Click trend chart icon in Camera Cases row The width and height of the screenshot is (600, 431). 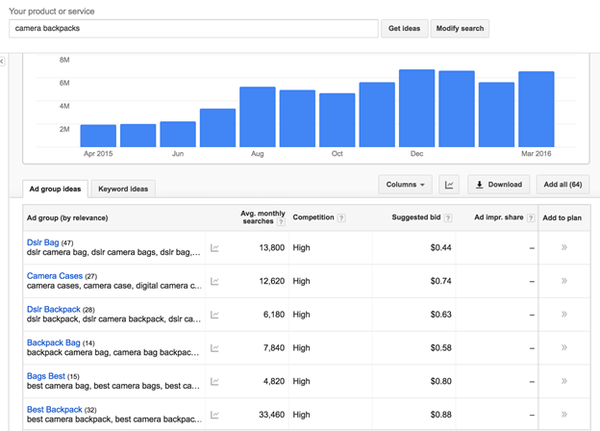(x=214, y=281)
